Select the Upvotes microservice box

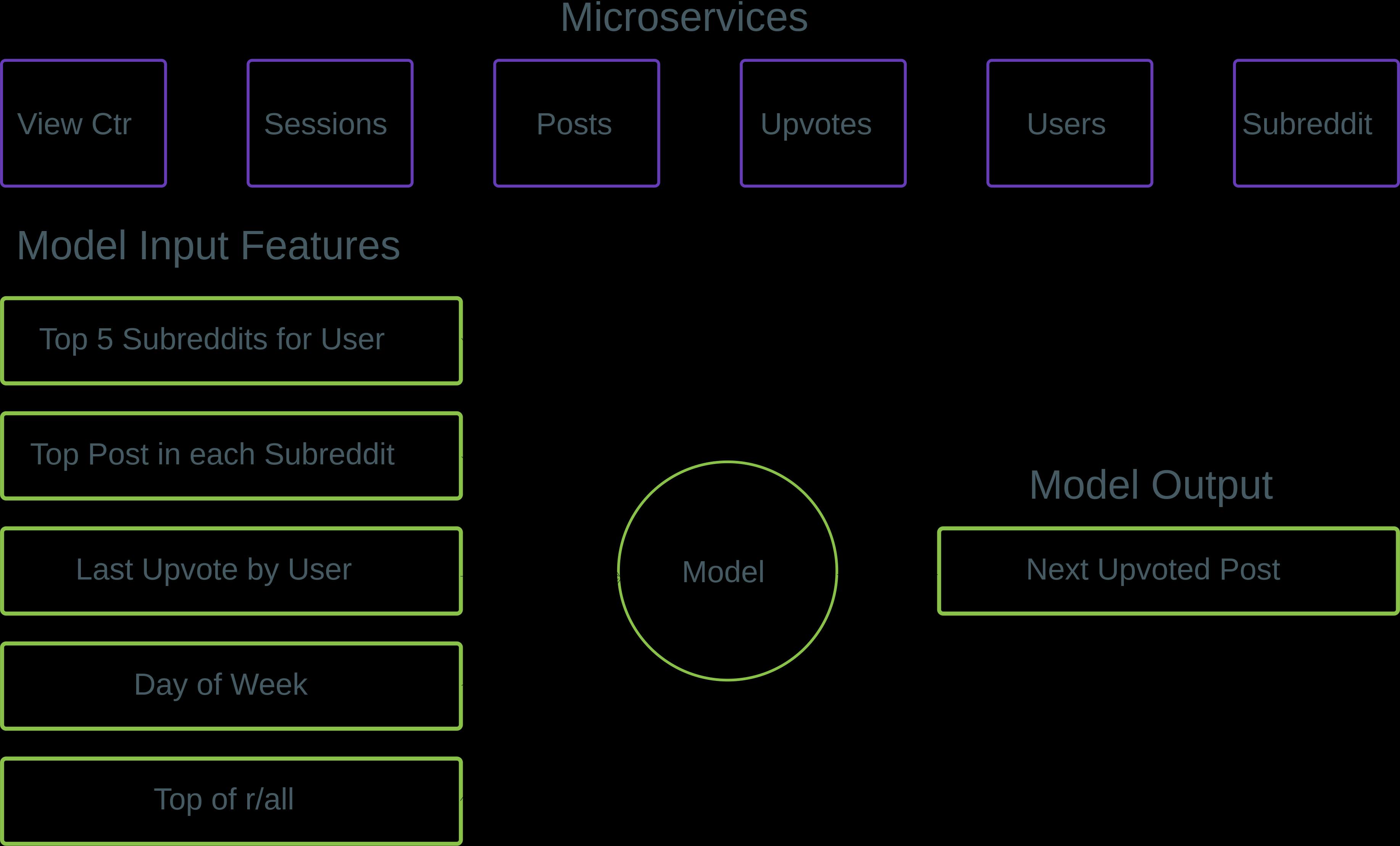pyautogui.click(x=823, y=123)
